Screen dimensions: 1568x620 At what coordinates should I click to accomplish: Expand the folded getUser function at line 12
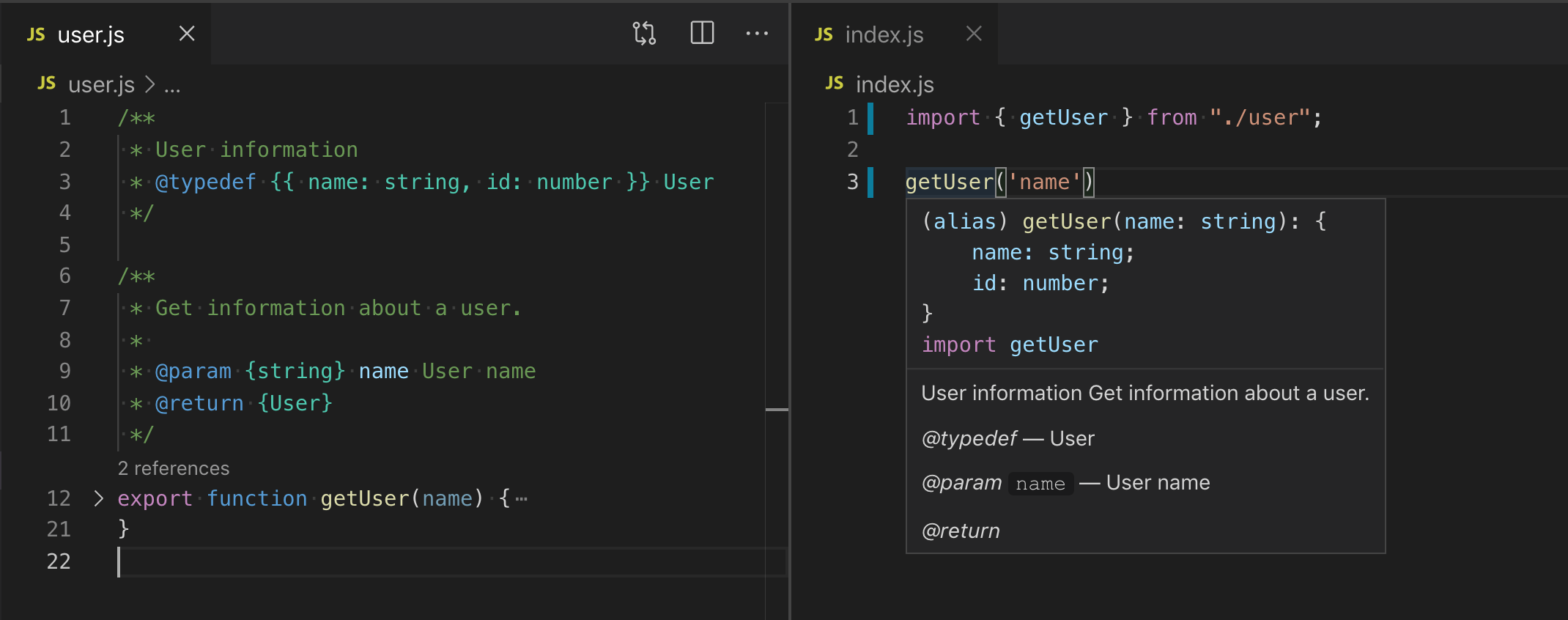pyautogui.click(x=99, y=498)
